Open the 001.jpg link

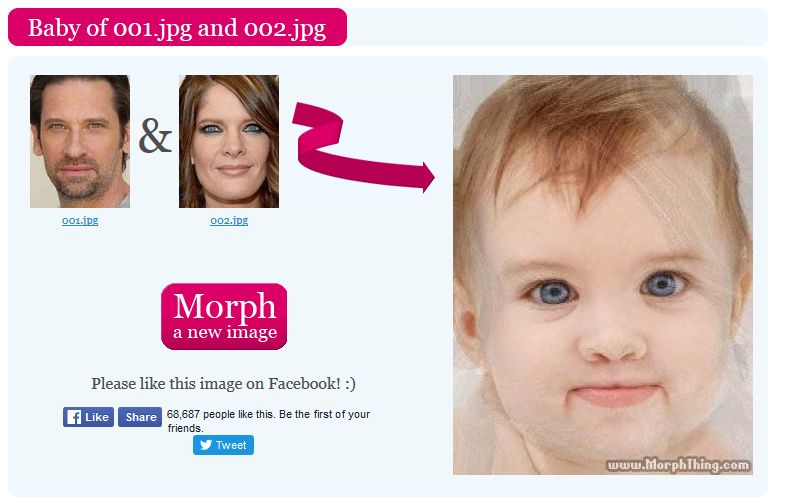80,220
